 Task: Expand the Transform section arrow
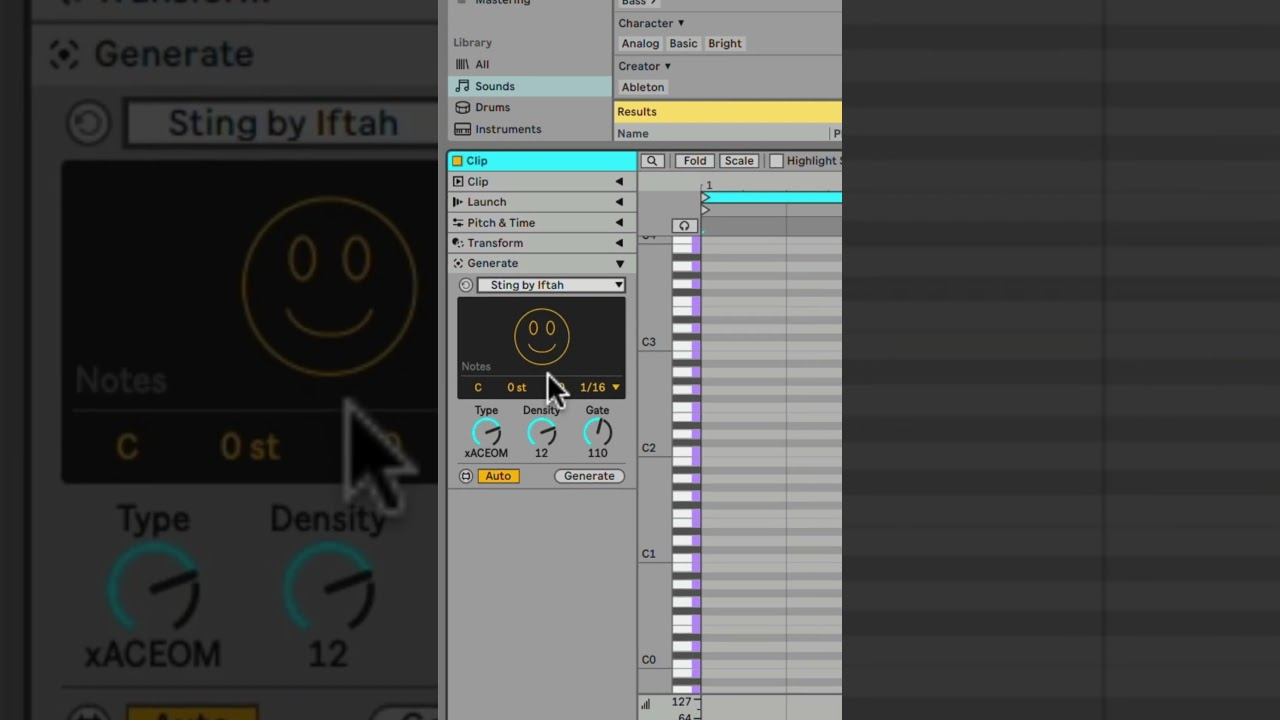[x=619, y=243]
